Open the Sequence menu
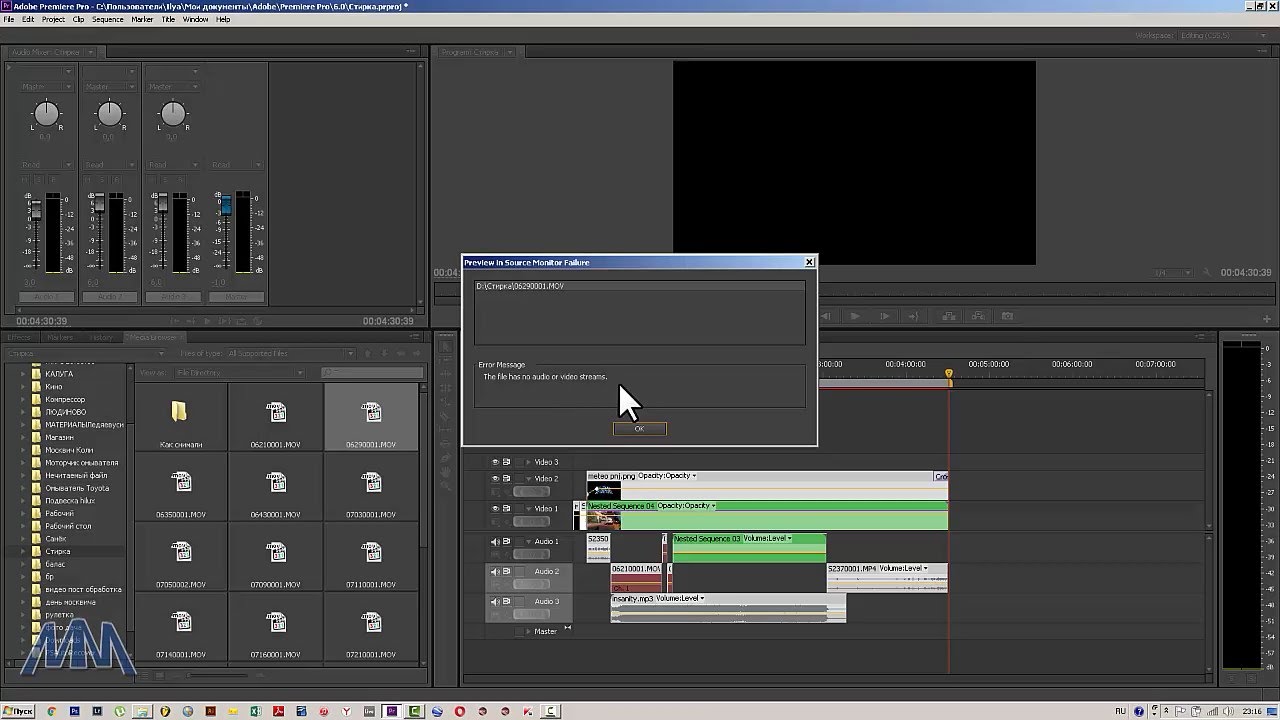 (x=108, y=19)
